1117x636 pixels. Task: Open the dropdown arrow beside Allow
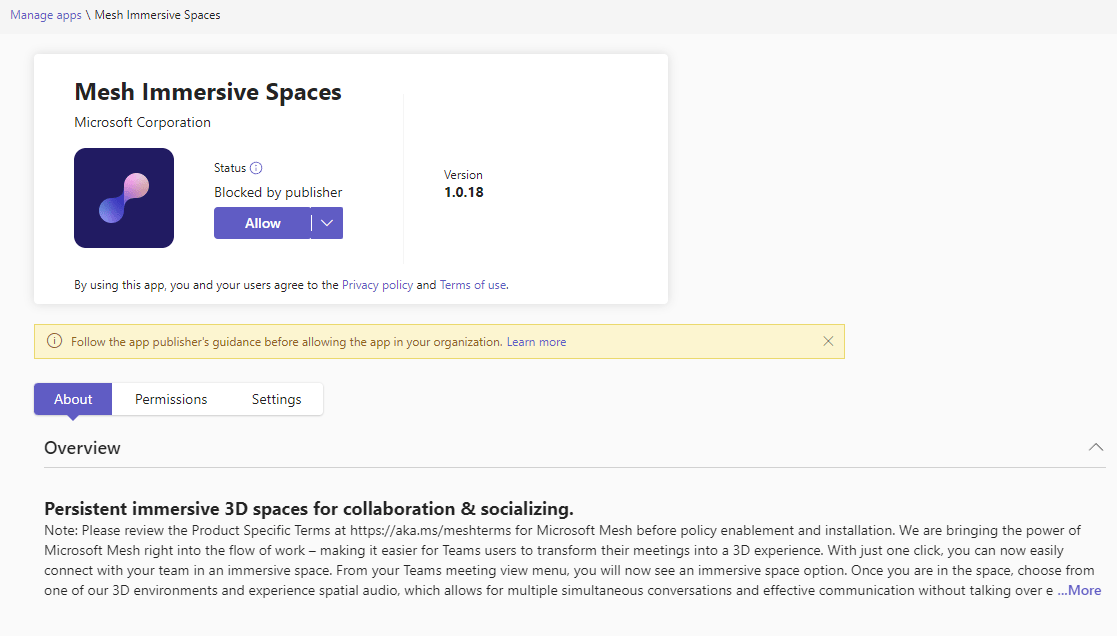coord(327,223)
